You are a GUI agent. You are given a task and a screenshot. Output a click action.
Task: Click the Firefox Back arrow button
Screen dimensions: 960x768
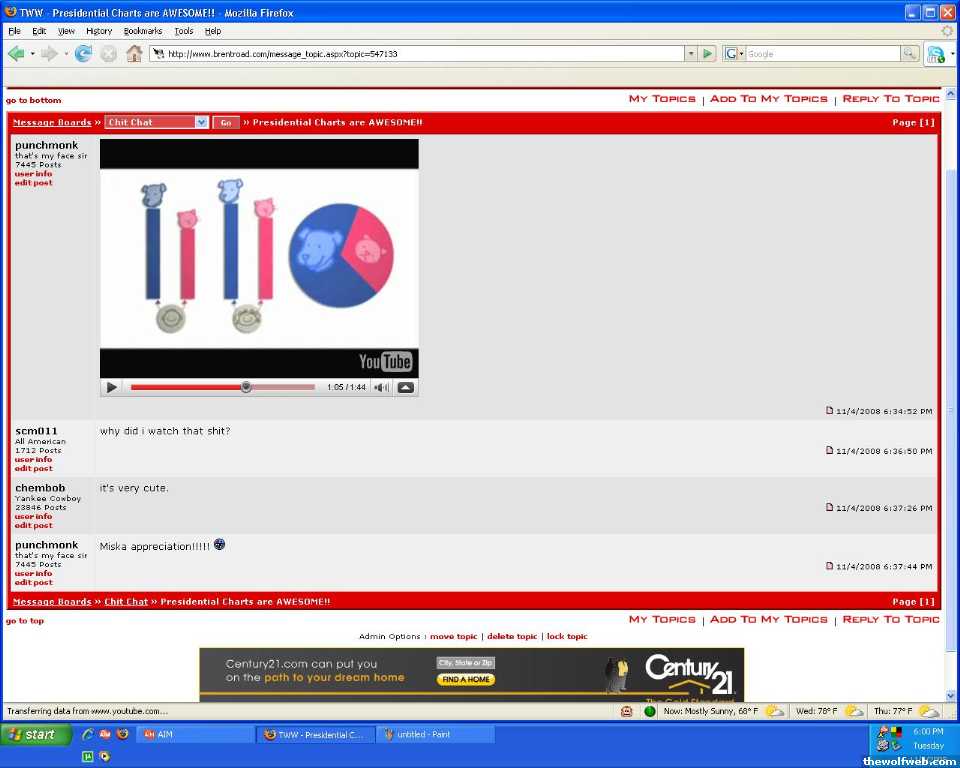point(16,54)
